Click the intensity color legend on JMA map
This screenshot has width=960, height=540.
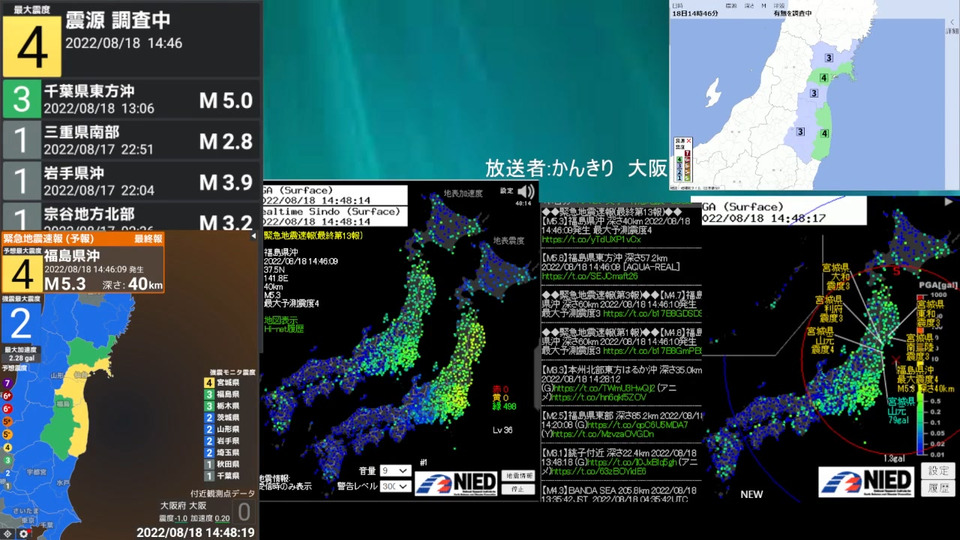(683, 160)
